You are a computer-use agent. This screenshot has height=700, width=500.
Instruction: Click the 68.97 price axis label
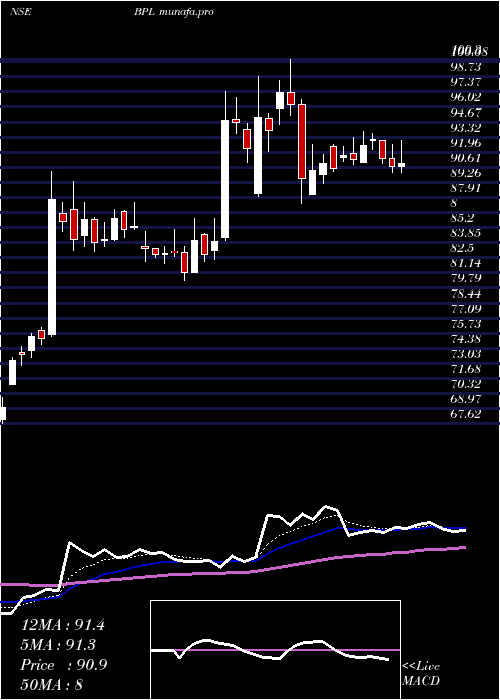[466, 400]
